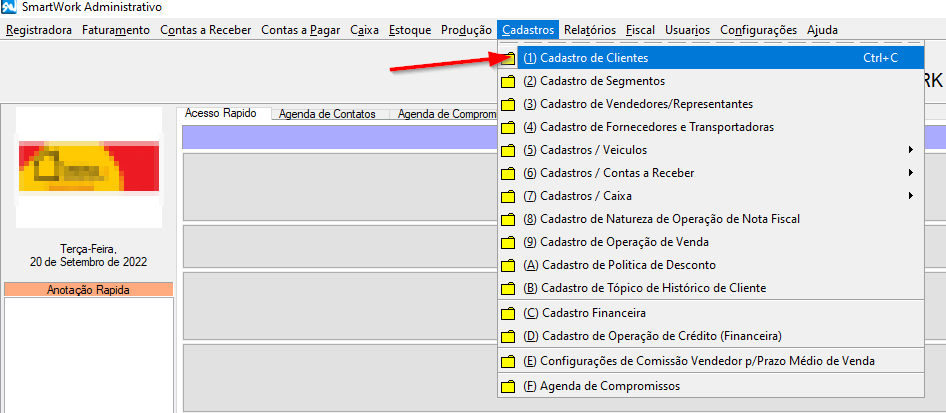The width and height of the screenshot is (946, 413).
Task: Click folder icon beside Cadastro de Segmentos
Action: coord(508,81)
